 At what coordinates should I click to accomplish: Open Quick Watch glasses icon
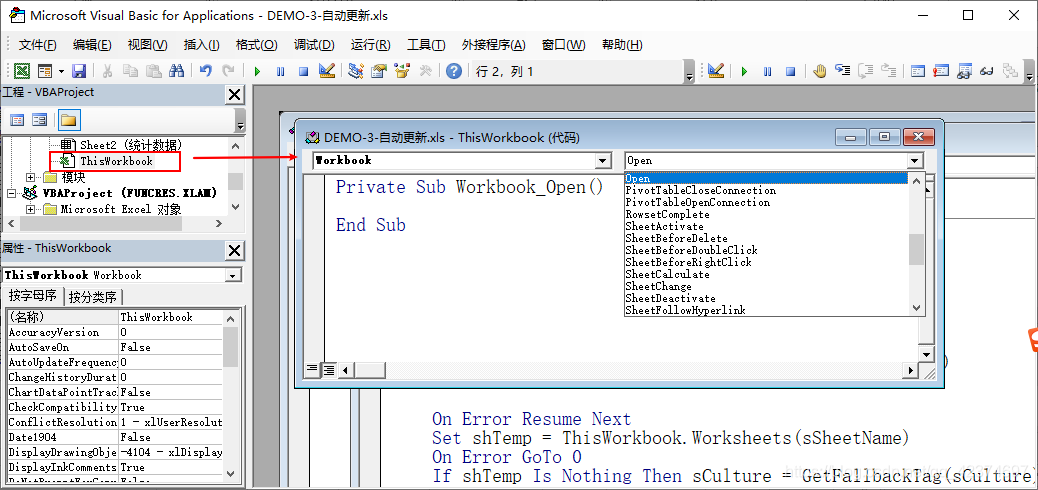(x=986, y=72)
